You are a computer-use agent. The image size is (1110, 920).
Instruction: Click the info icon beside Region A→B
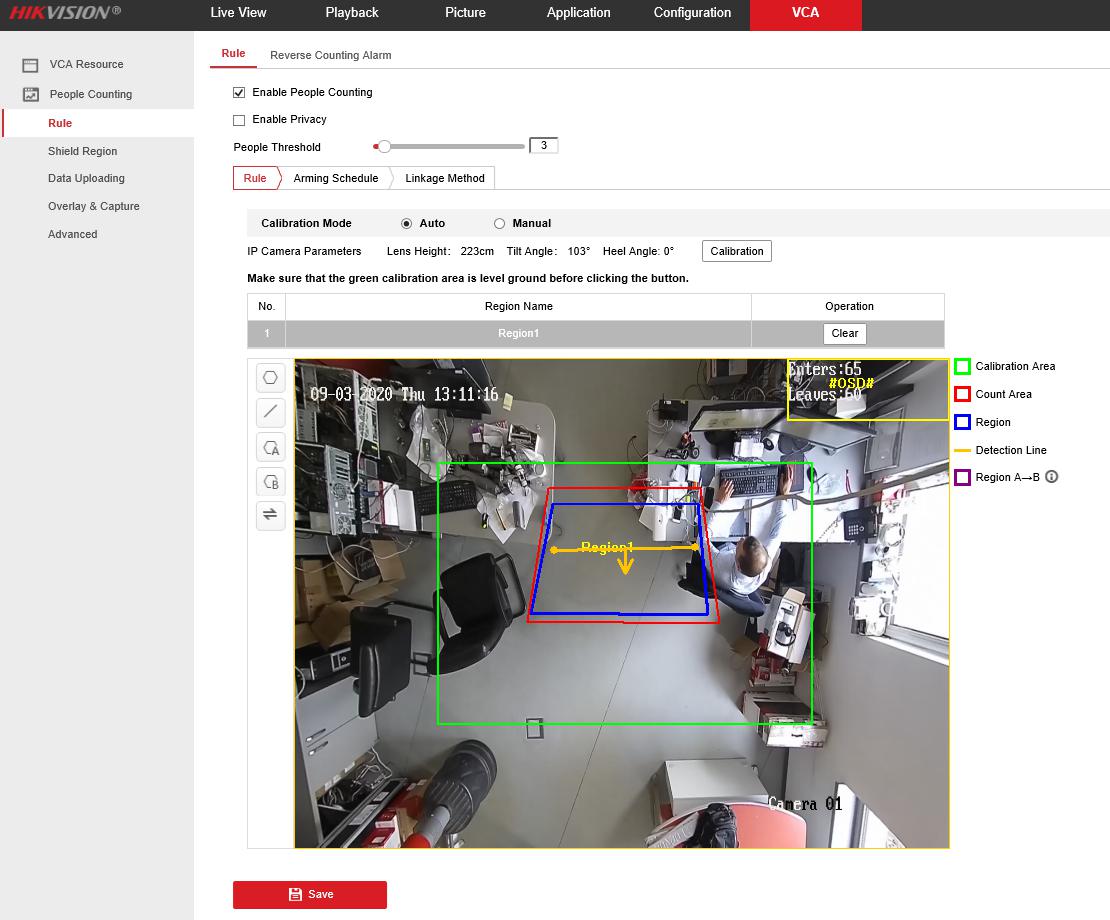(1051, 477)
